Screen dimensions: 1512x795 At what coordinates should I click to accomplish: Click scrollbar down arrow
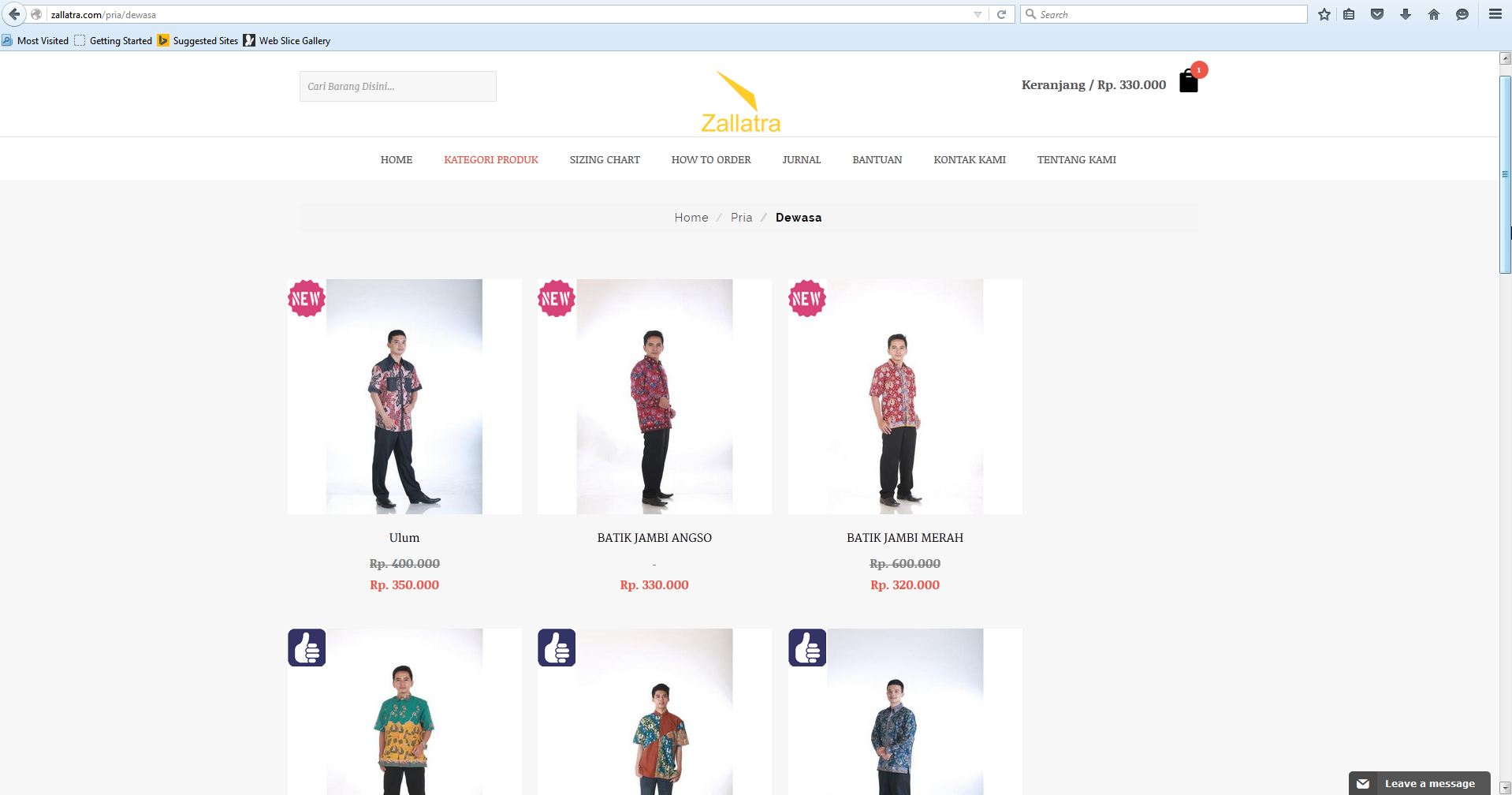(x=1505, y=788)
